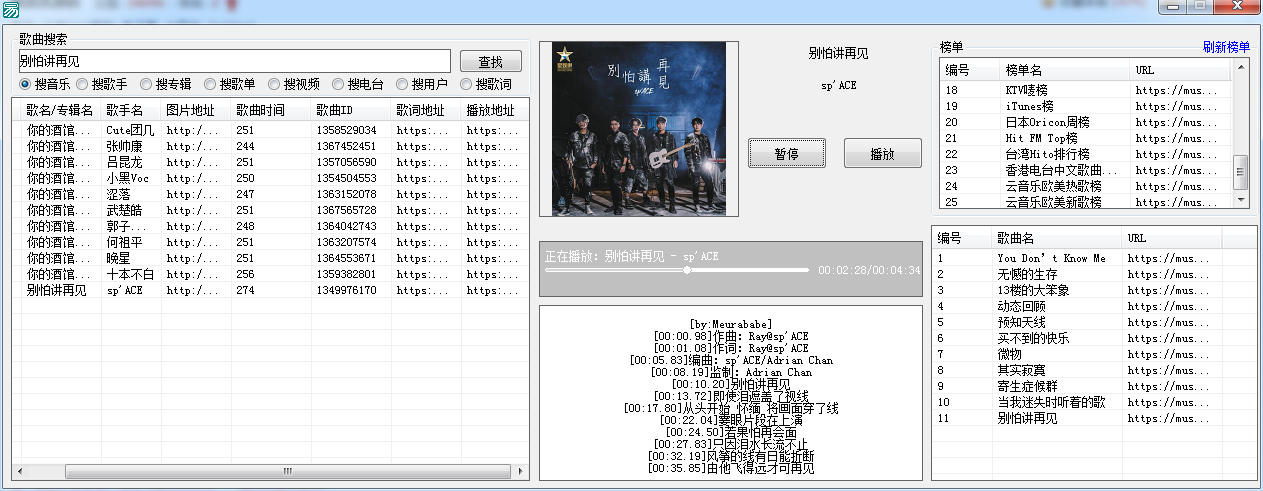This screenshot has width=1263, height=491.
Task: Click the playback progress slider handle
Action: coord(687,270)
